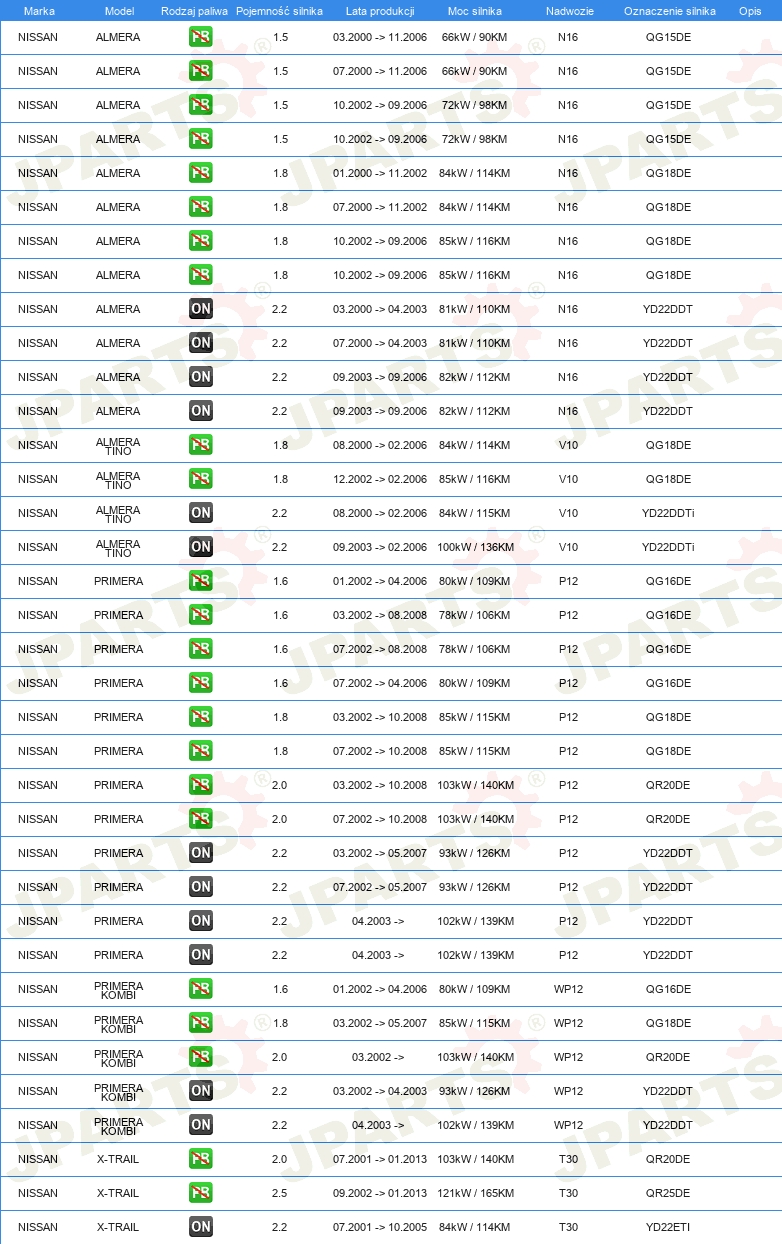Select NISSAN cell in the QR25DE row
782x1244 pixels.
point(38,1193)
